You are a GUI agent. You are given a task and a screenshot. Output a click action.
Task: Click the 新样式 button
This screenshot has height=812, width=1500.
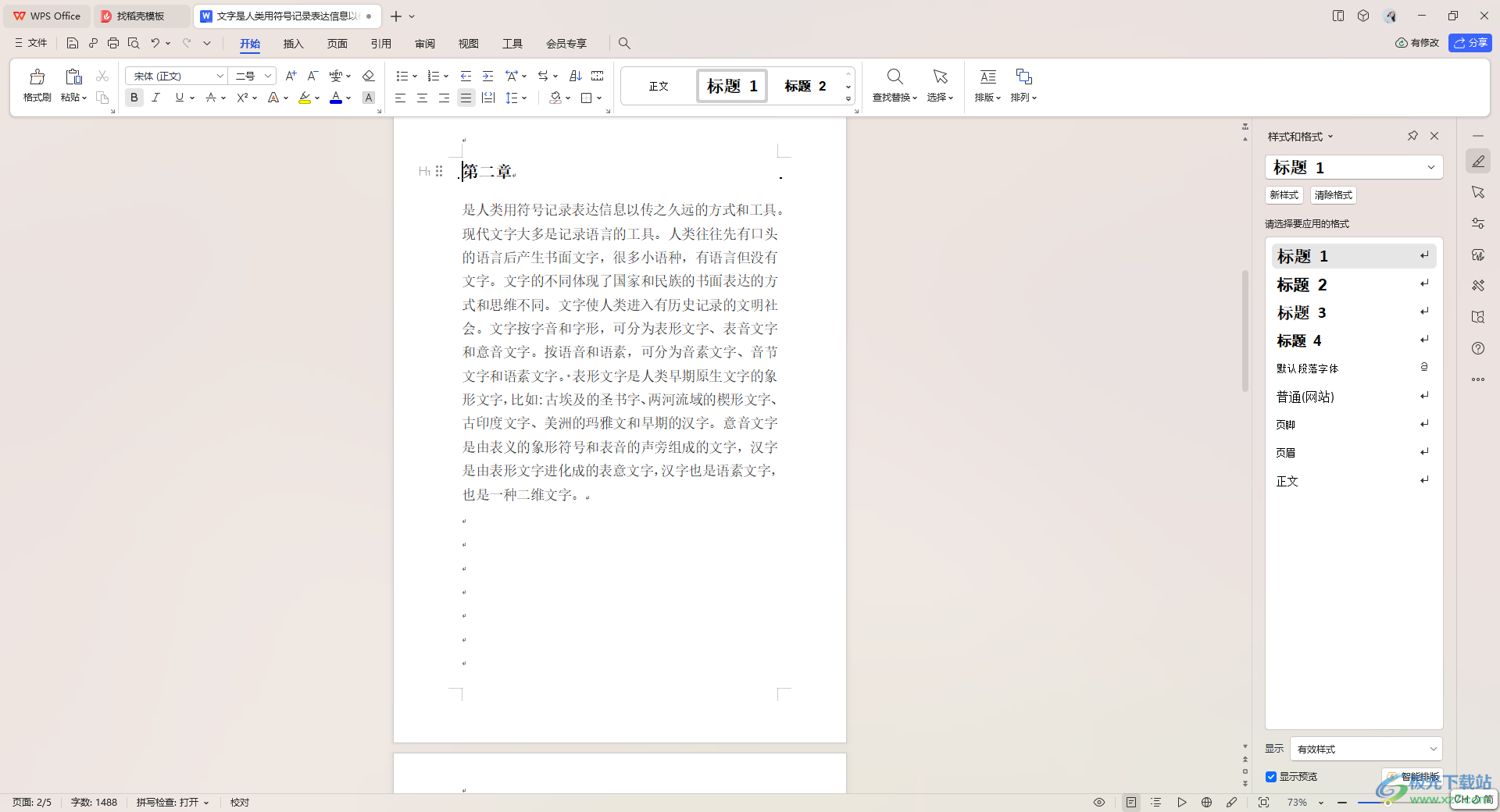tap(1284, 195)
